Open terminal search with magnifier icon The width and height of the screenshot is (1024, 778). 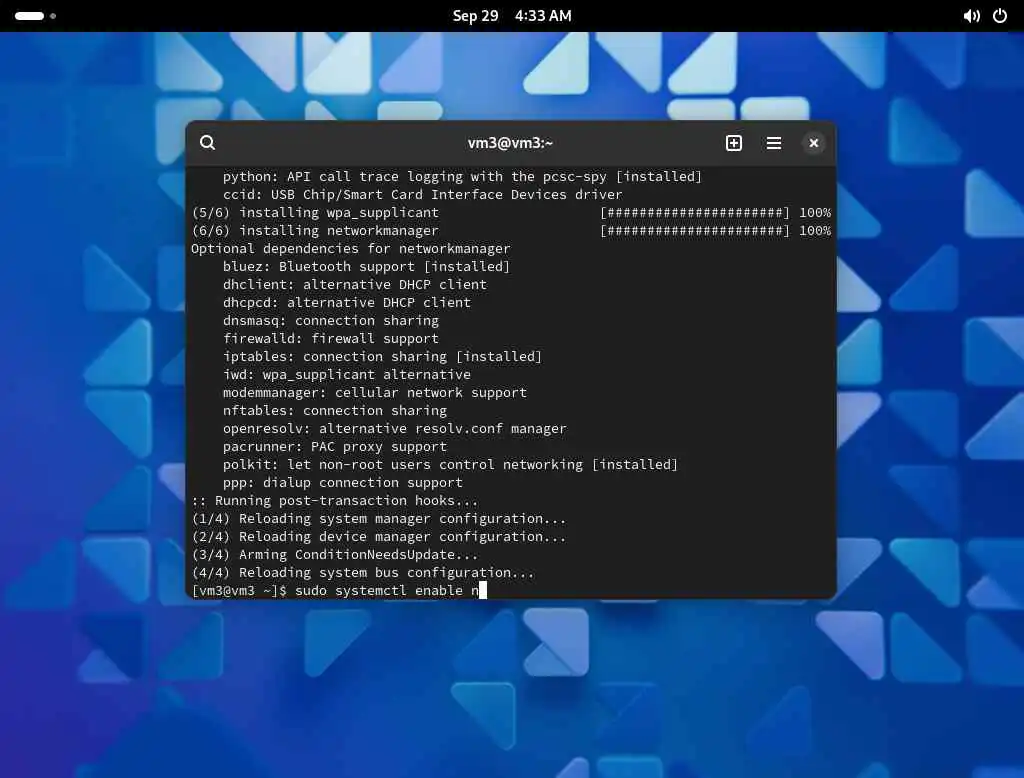(208, 142)
